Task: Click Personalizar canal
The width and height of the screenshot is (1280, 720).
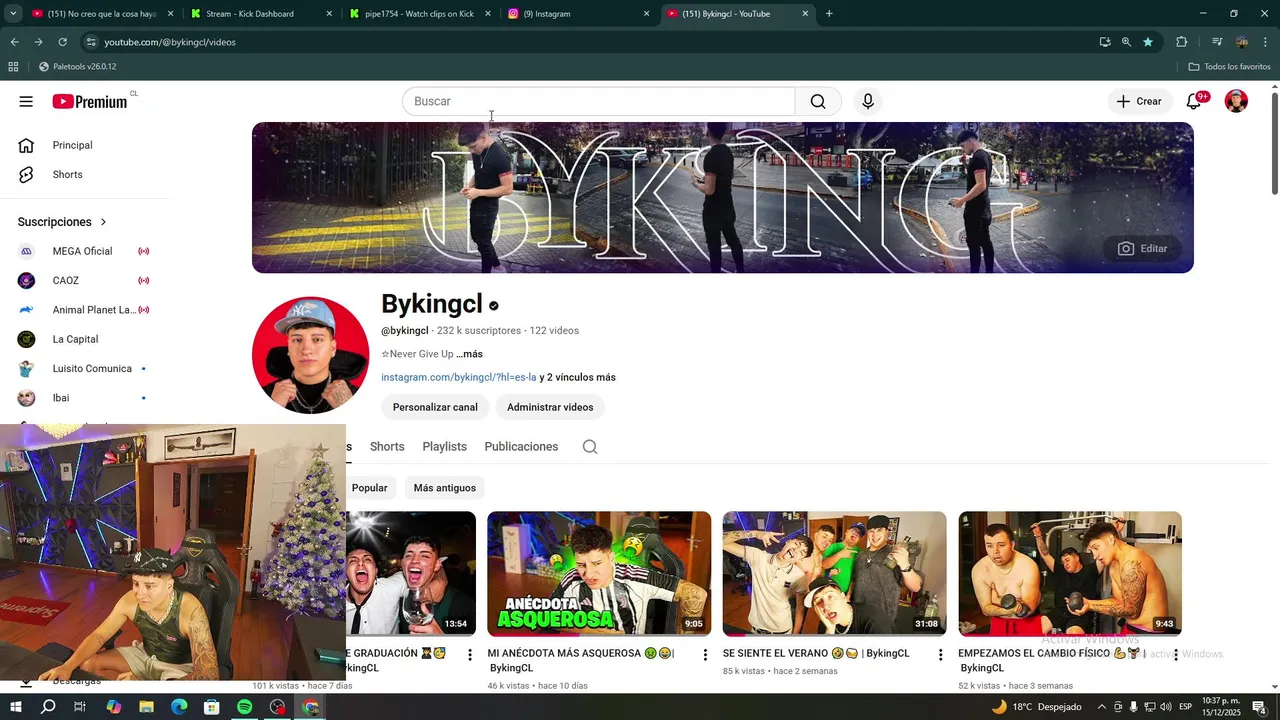Action: click(x=435, y=407)
